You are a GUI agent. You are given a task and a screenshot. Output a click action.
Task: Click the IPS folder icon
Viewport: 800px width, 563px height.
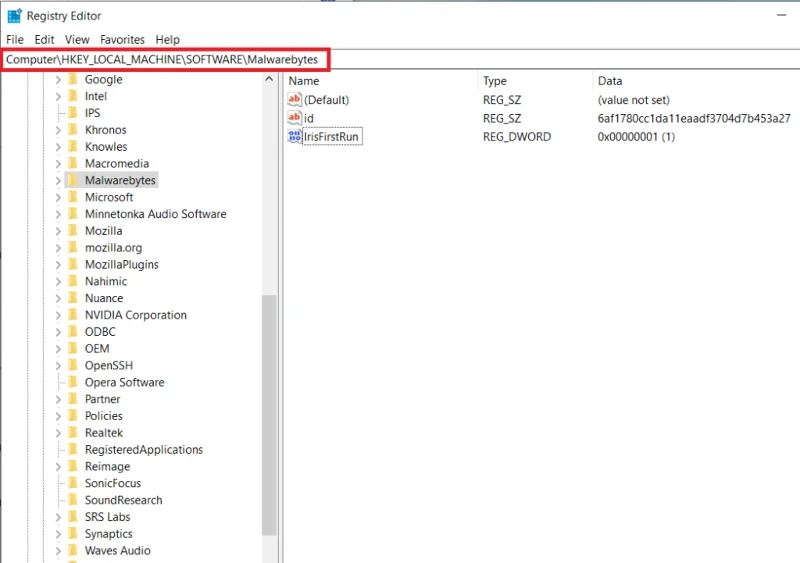(73, 113)
